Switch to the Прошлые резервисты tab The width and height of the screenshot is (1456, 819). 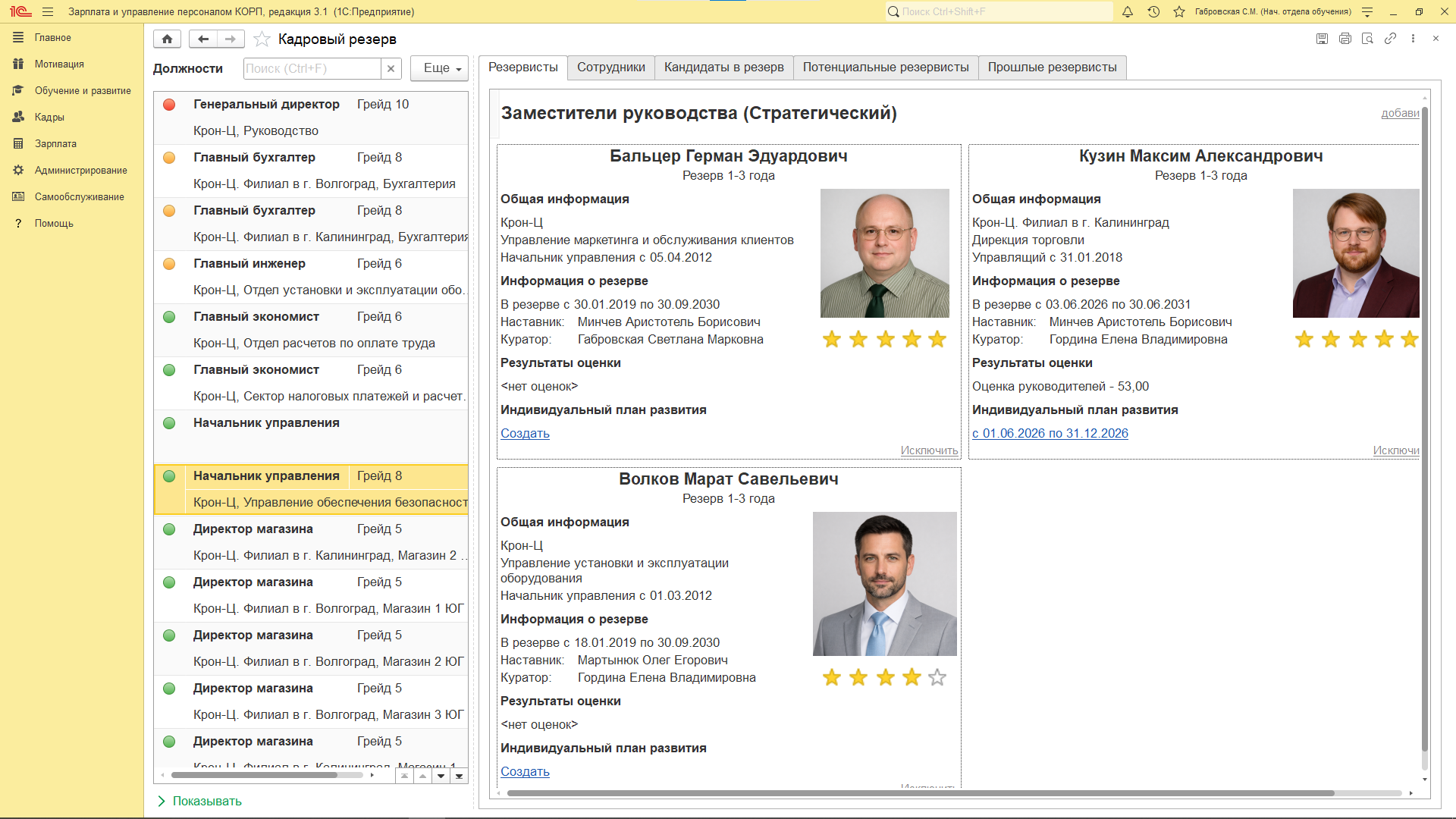[x=1052, y=67]
